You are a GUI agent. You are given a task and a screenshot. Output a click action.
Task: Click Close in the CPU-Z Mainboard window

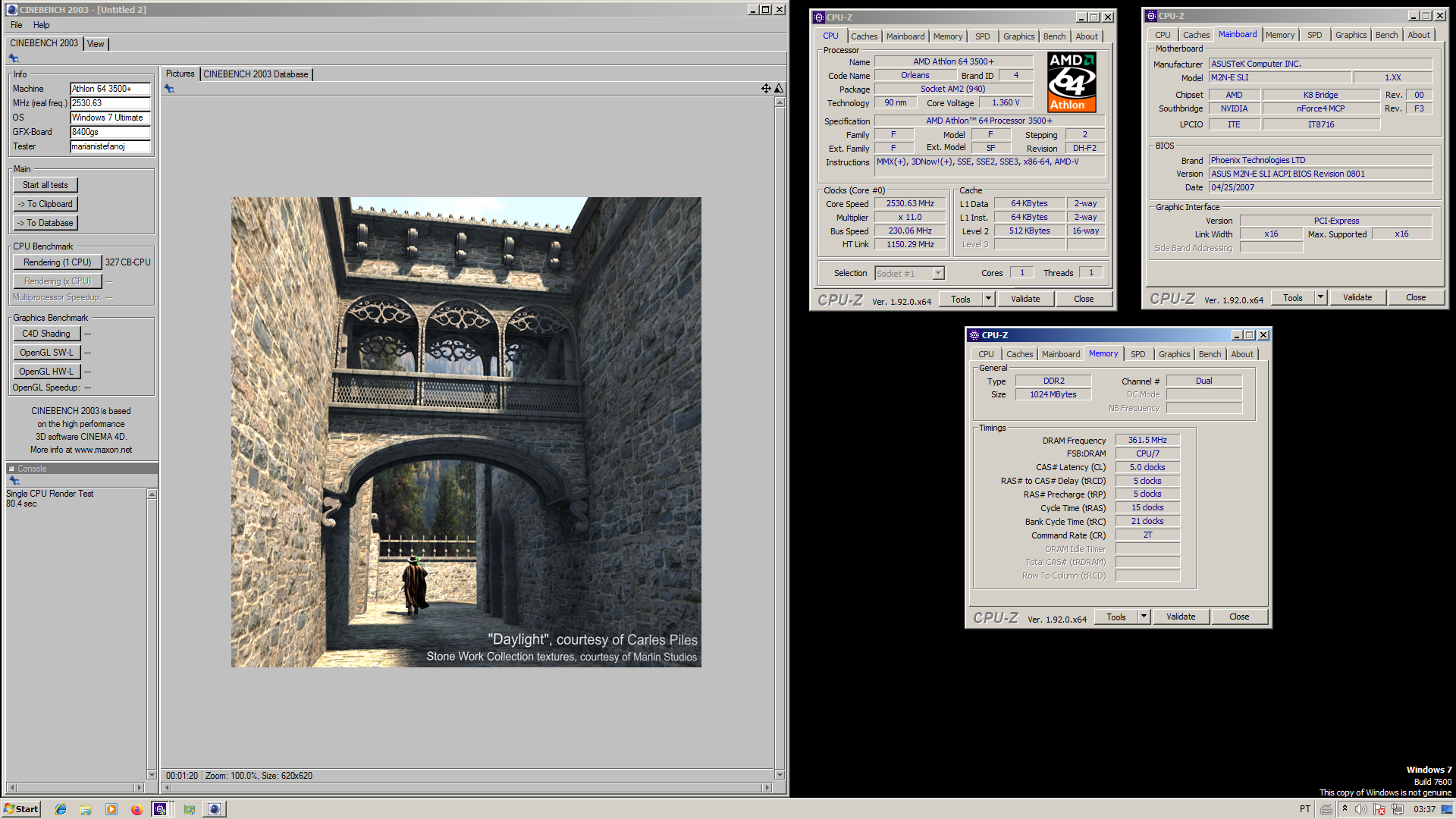pos(1416,297)
